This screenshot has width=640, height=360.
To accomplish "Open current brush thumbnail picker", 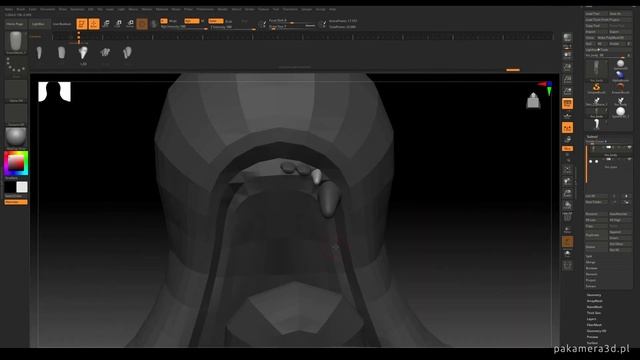I will tap(16, 42).
